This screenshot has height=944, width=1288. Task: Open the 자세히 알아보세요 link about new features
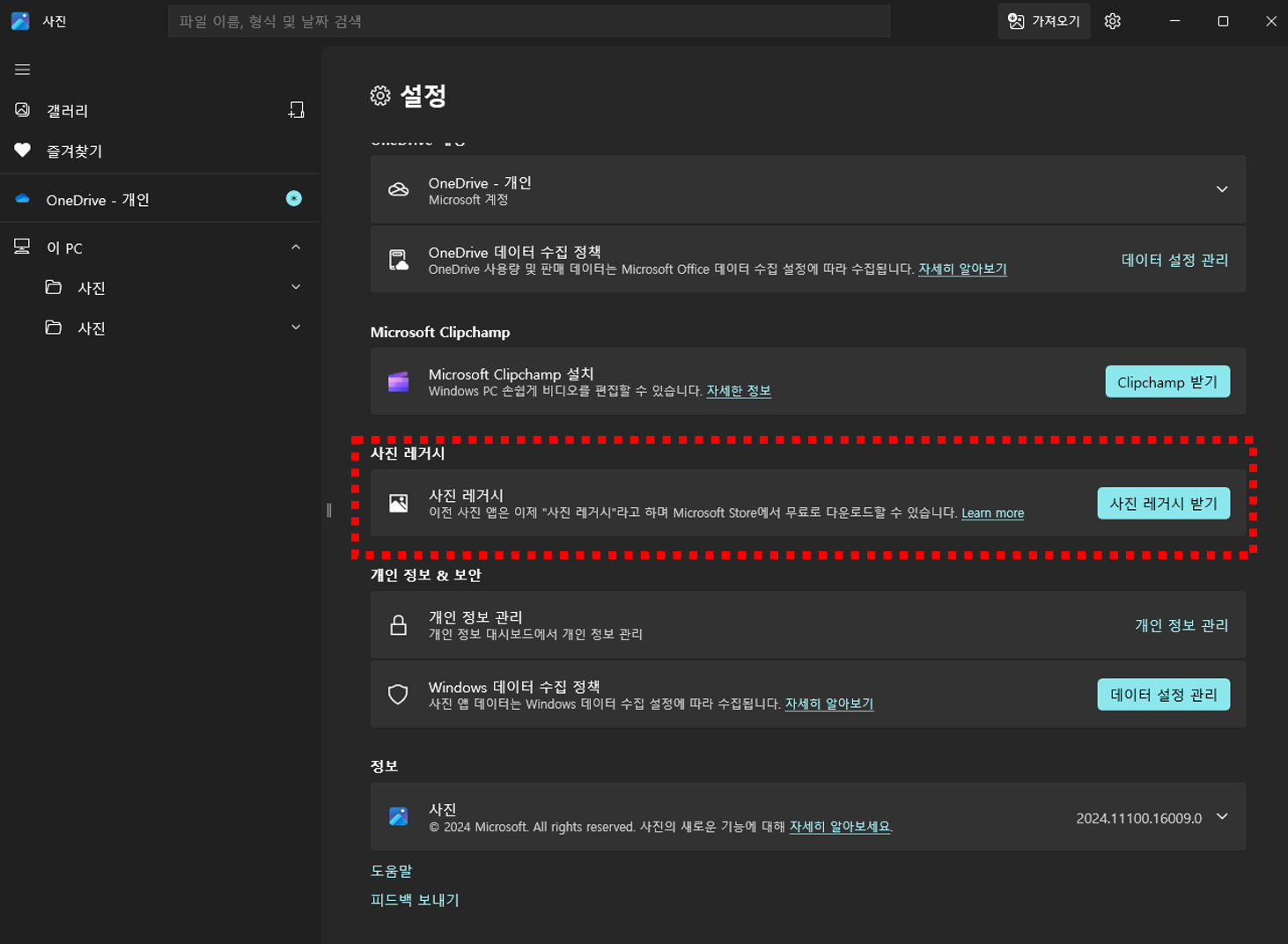pyautogui.click(x=840, y=826)
